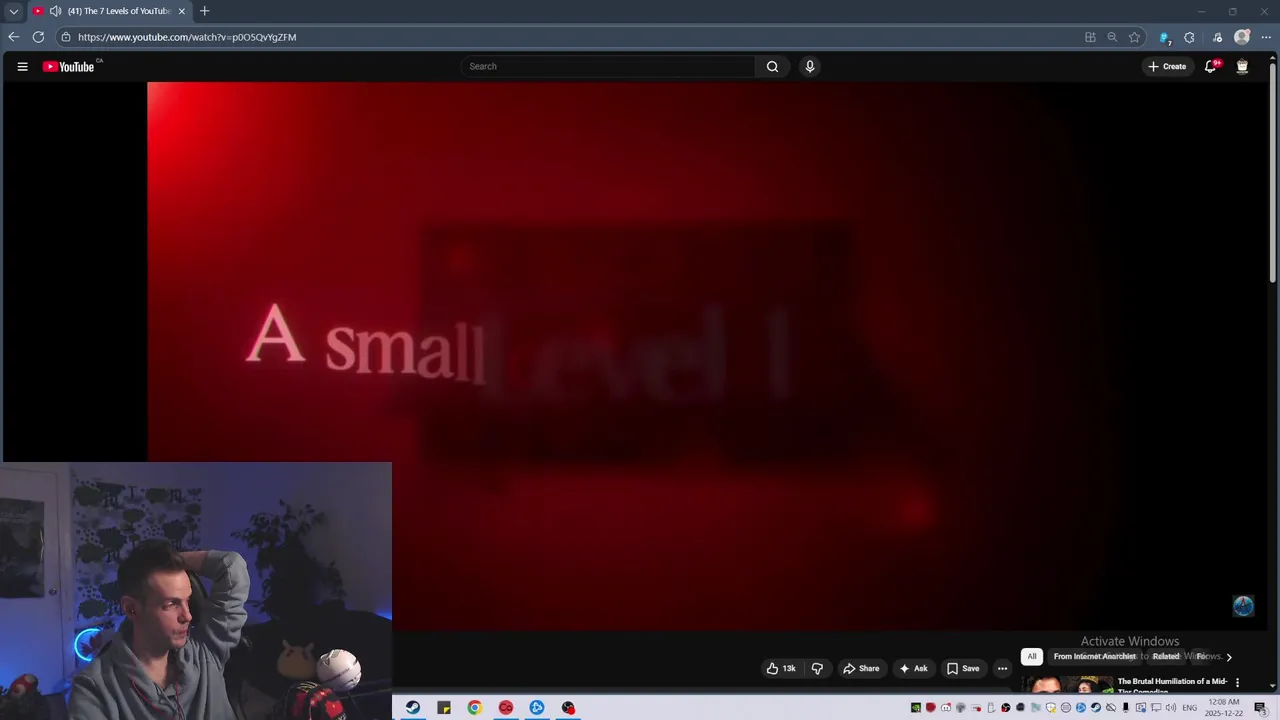Start voice search with microphone icon
The height and width of the screenshot is (720, 1280).
810,66
